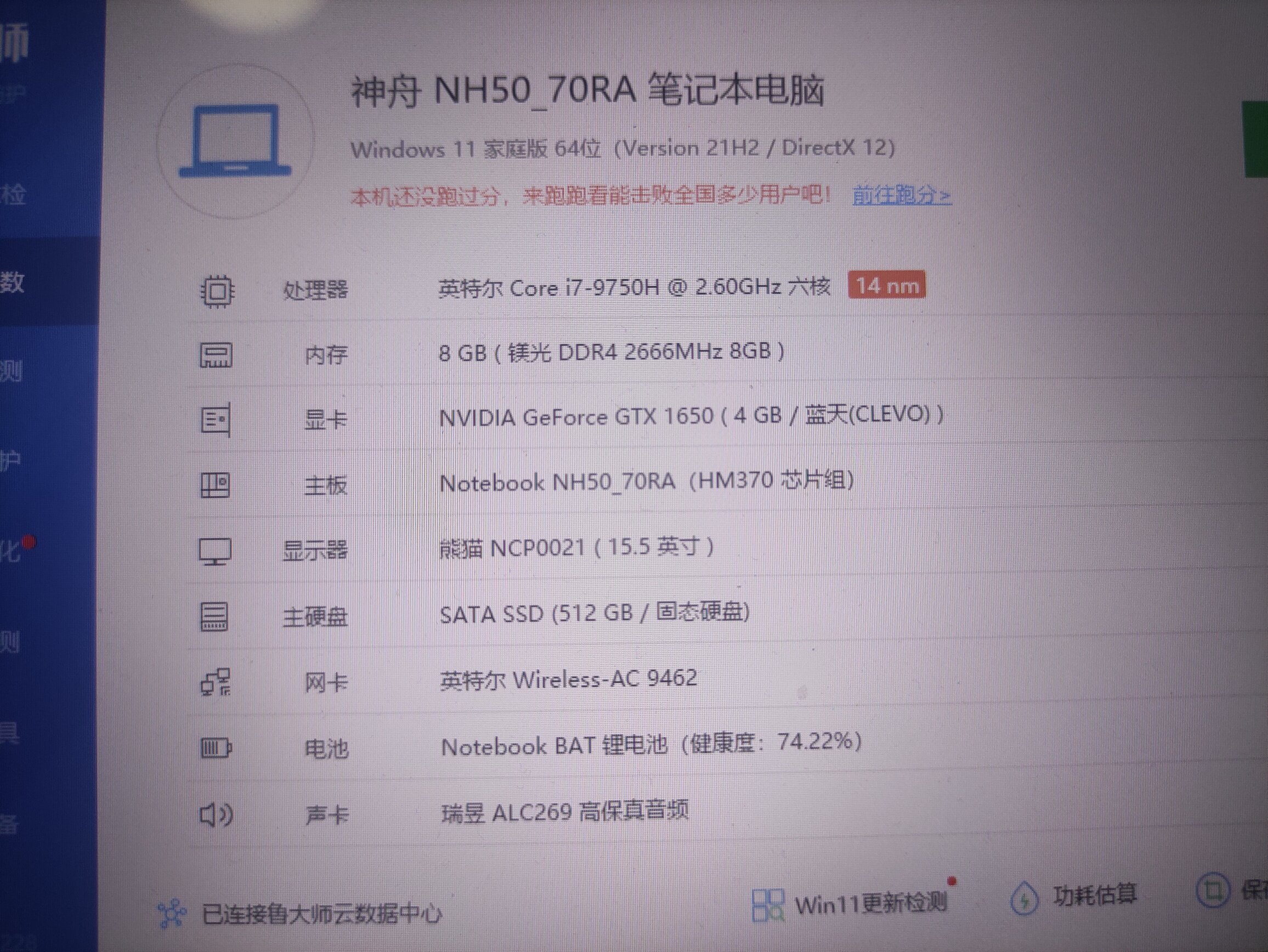Click the graphics card icon
Viewport: 1268px width, 952px height.
pyautogui.click(x=216, y=420)
